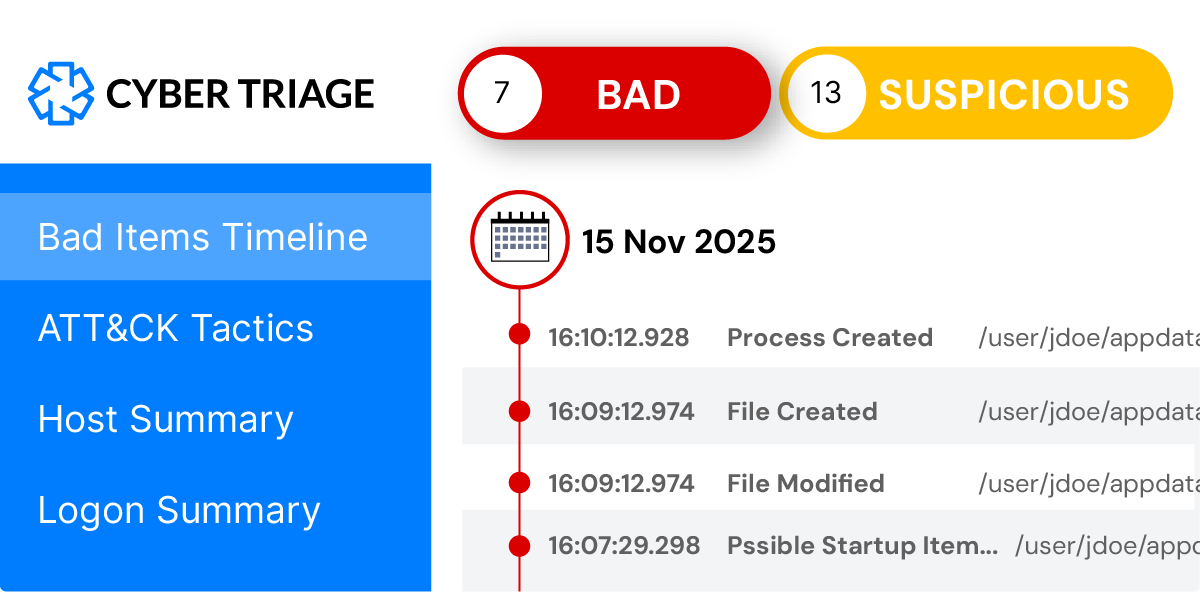Screen dimensions: 1200x592
Task: Filter by the red BAD button
Action: click(640, 94)
